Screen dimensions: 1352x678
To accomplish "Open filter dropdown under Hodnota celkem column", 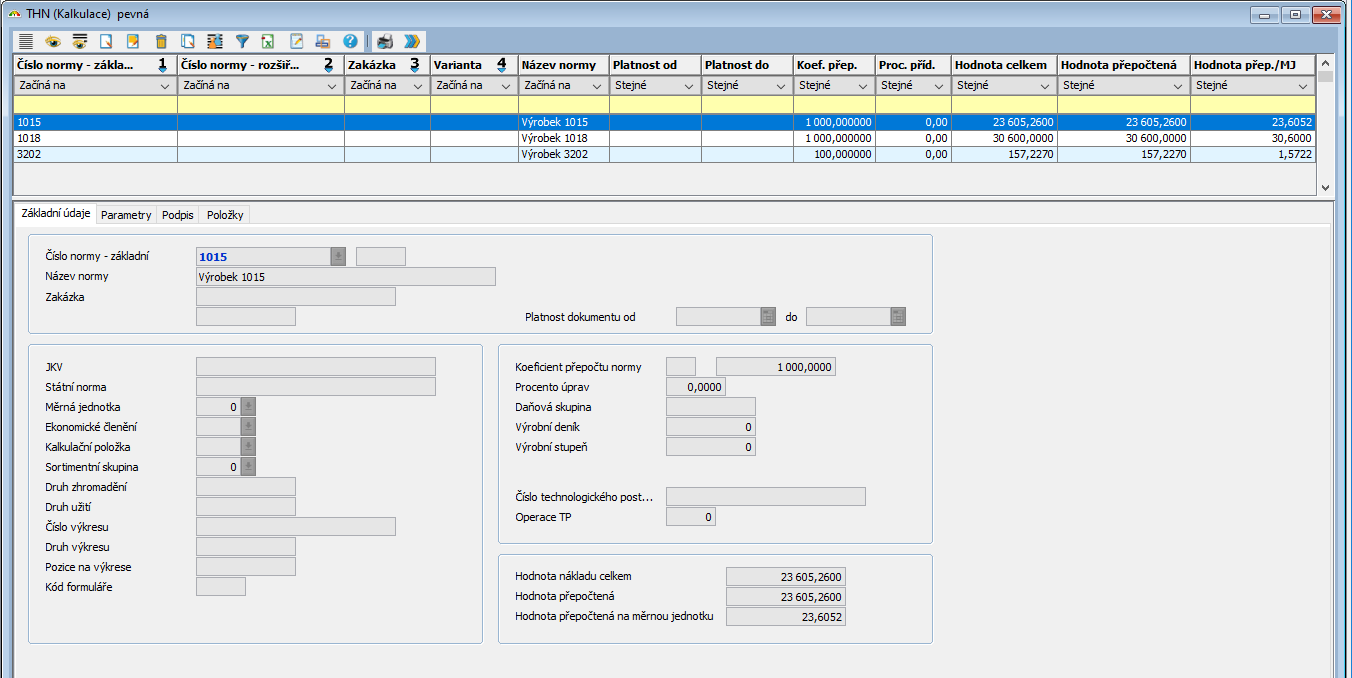I will pyautogui.click(x=1044, y=86).
